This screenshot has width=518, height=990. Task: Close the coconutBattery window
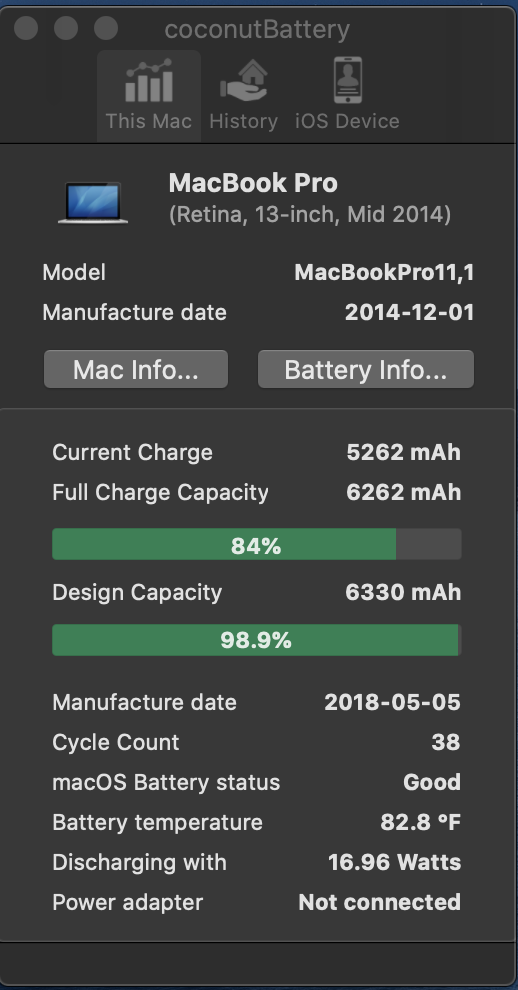[26, 28]
